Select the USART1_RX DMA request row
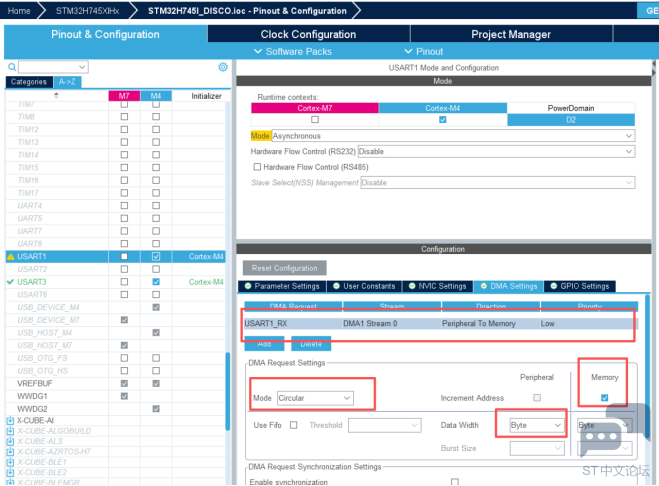This screenshot has height=486, width=659. [x=438, y=324]
